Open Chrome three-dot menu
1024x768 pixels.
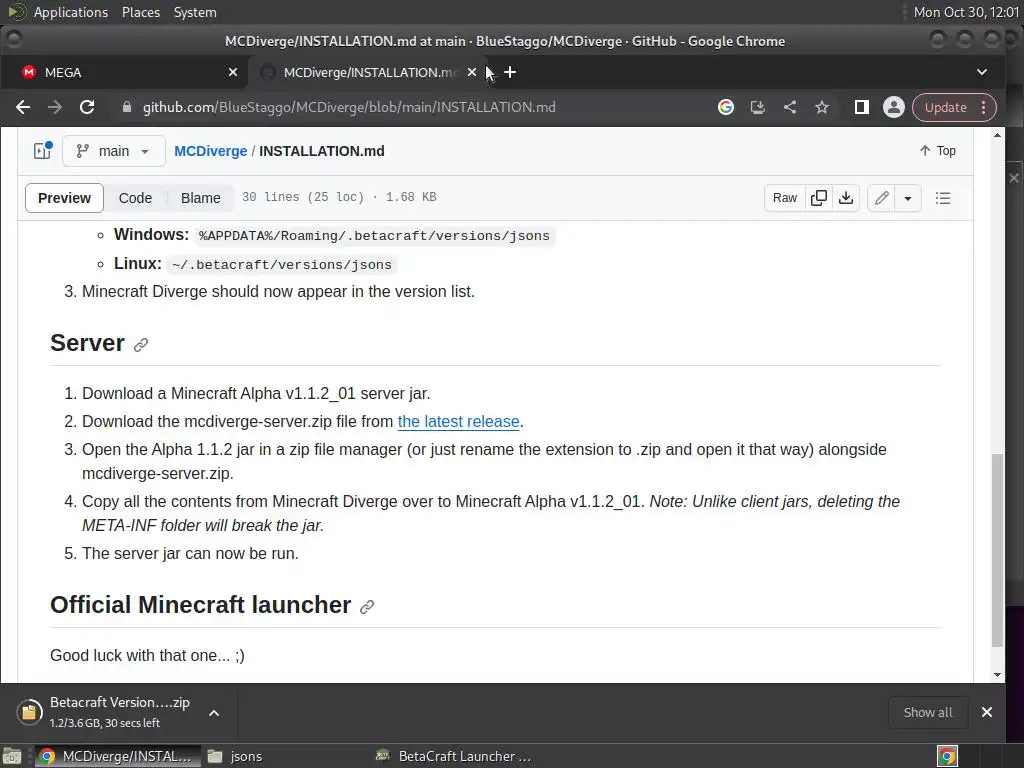click(x=984, y=107)
